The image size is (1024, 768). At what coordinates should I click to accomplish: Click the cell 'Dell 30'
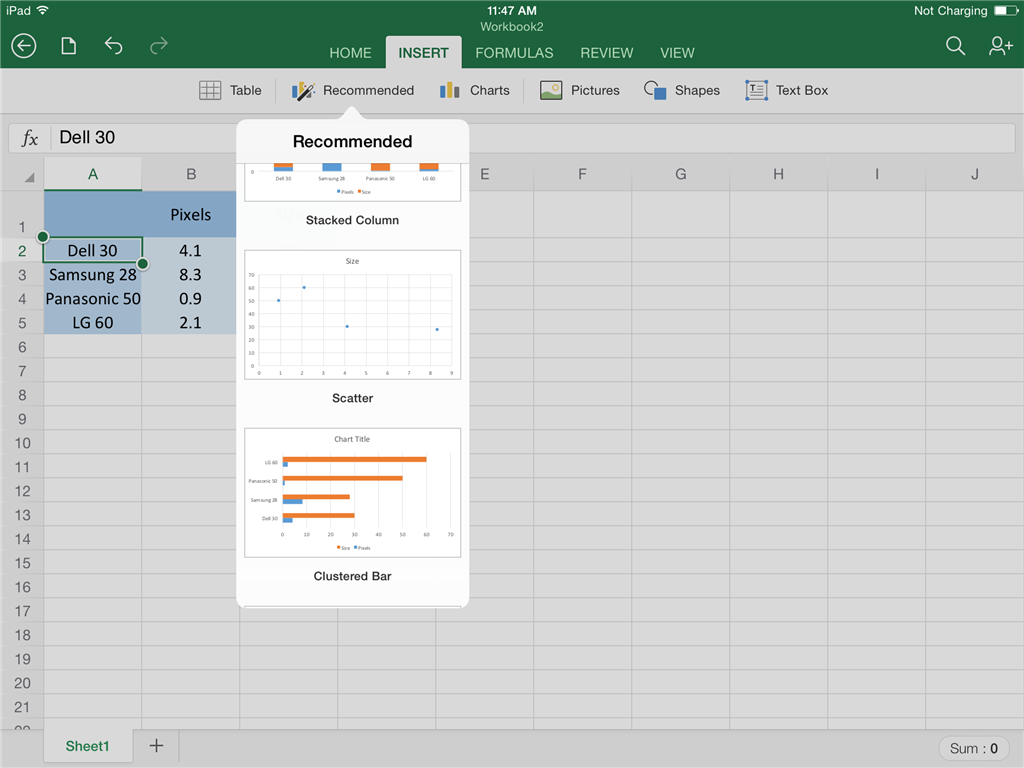coord(93,251)
